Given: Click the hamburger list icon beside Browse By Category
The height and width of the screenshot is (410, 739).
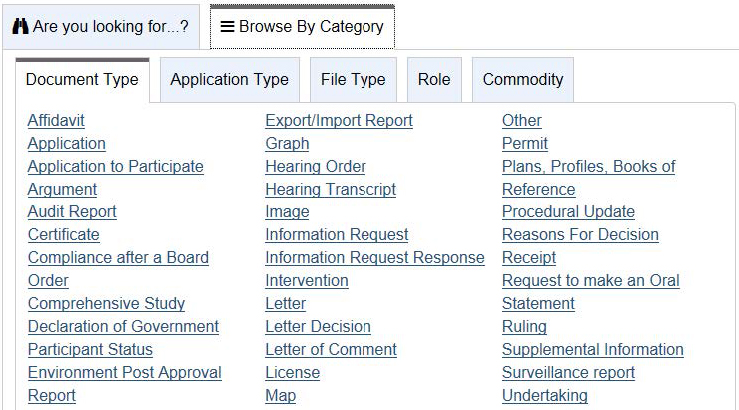Looking at the screenshot, I should [228, 26].
